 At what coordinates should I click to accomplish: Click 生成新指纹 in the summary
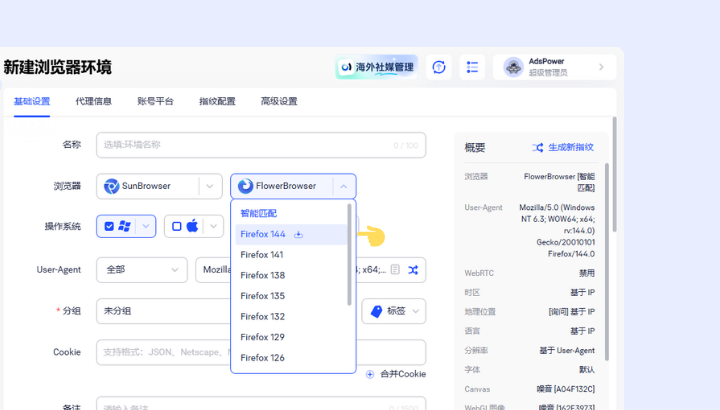[571, 147]
